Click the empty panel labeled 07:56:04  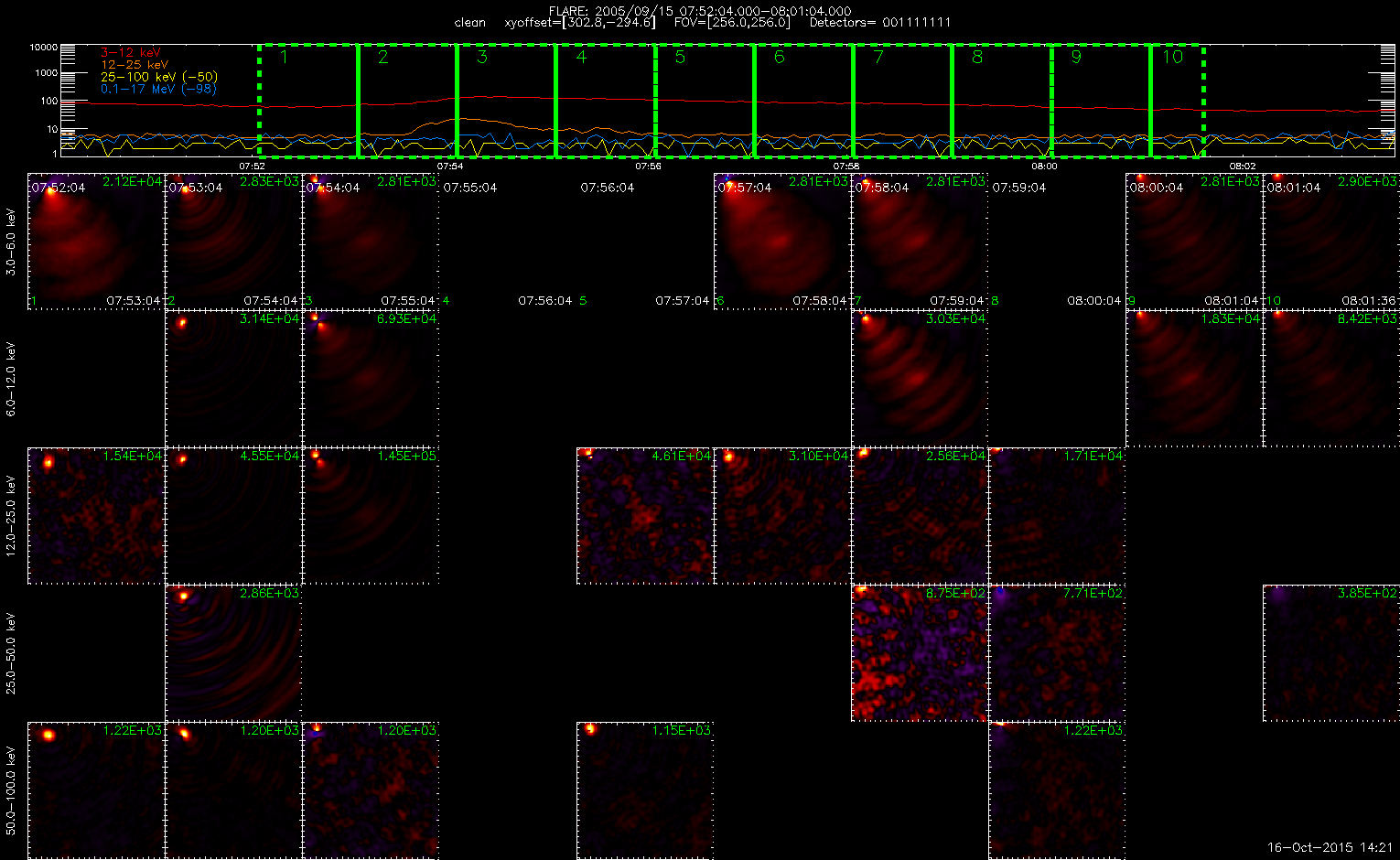645,241
